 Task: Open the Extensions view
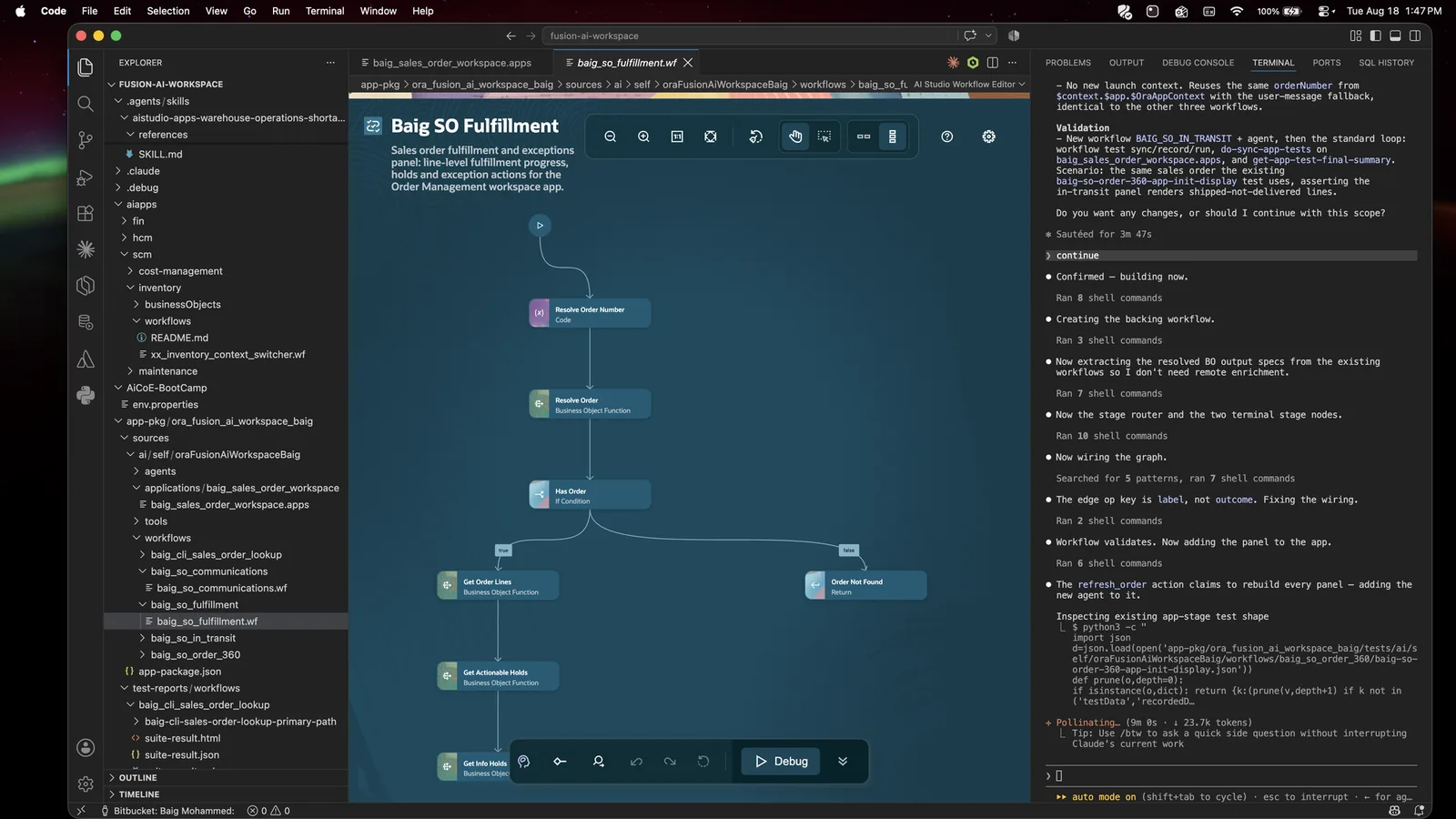pos(86,214)
